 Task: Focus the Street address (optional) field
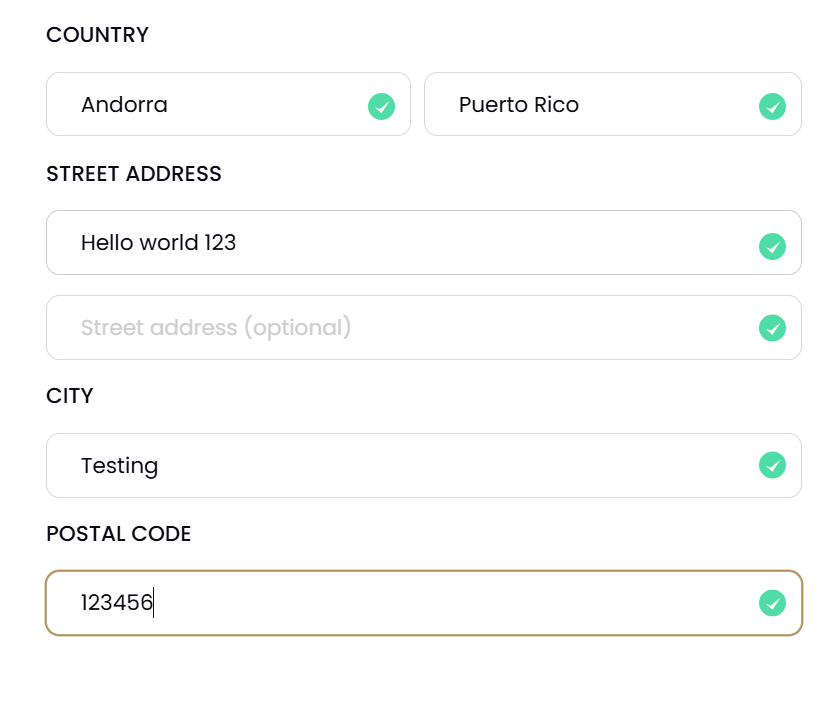coord(424,328)
